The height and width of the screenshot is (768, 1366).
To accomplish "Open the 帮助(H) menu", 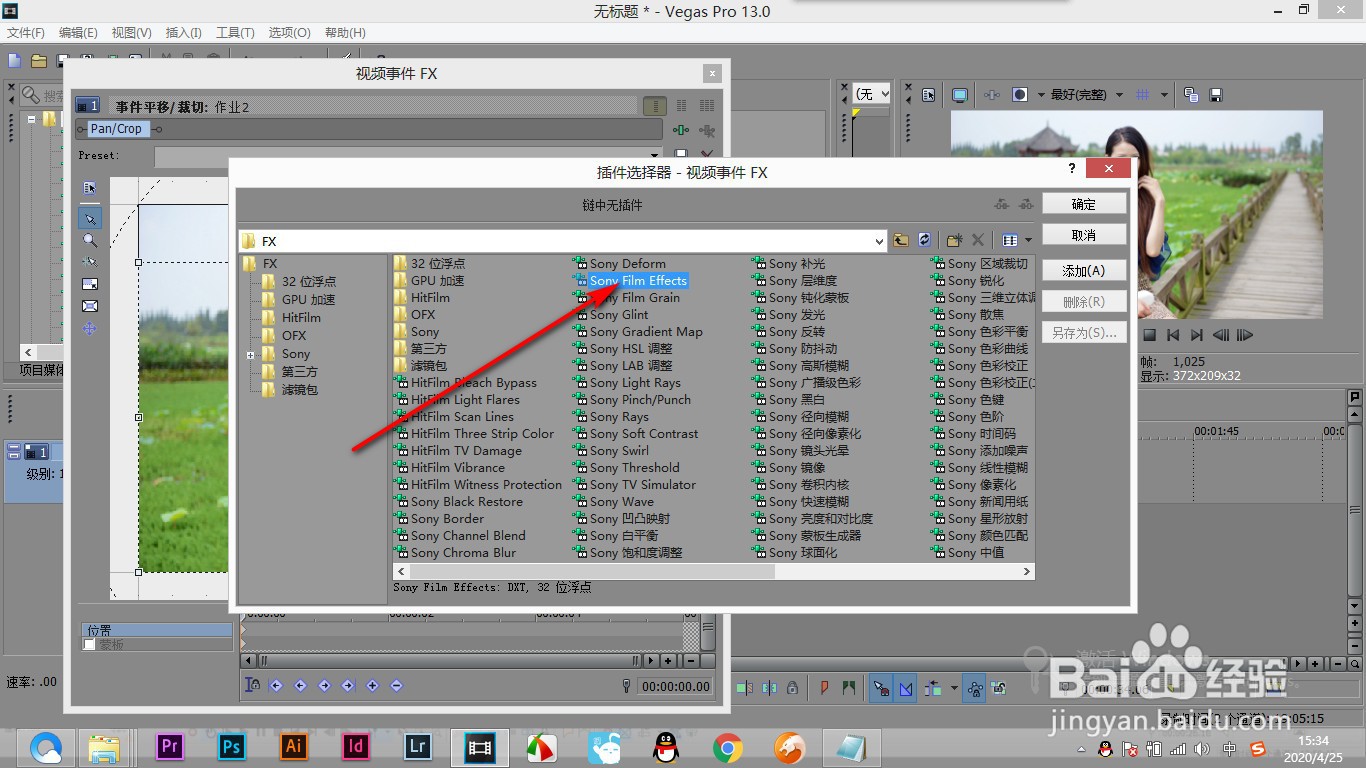I will (345, 33).
